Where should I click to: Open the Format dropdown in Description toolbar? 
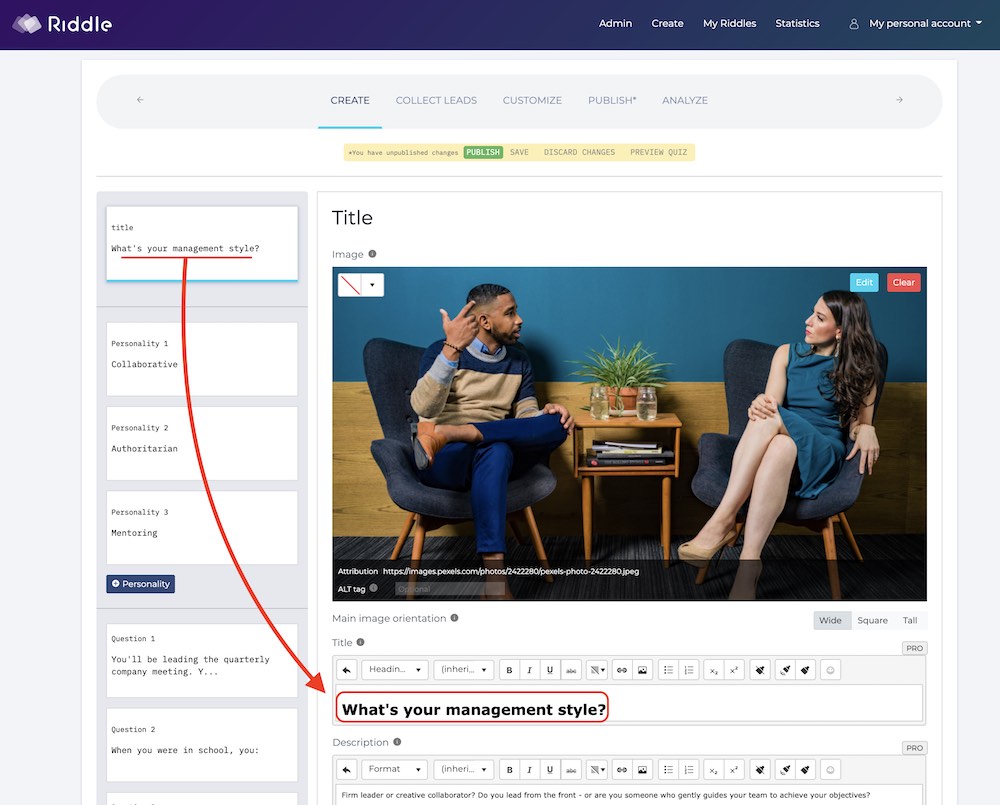(395, 769)
